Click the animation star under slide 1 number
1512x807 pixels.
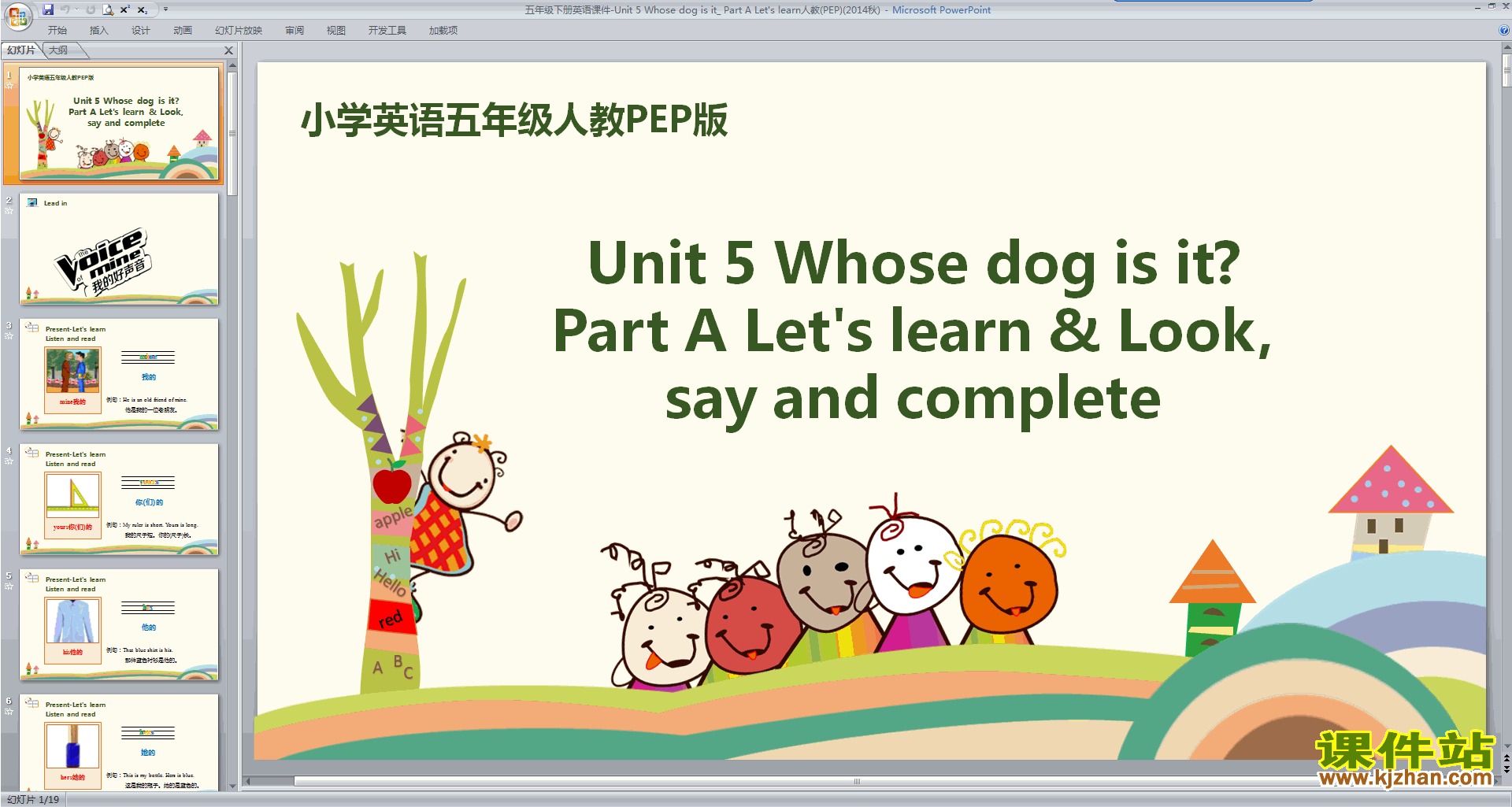(9, 86)
